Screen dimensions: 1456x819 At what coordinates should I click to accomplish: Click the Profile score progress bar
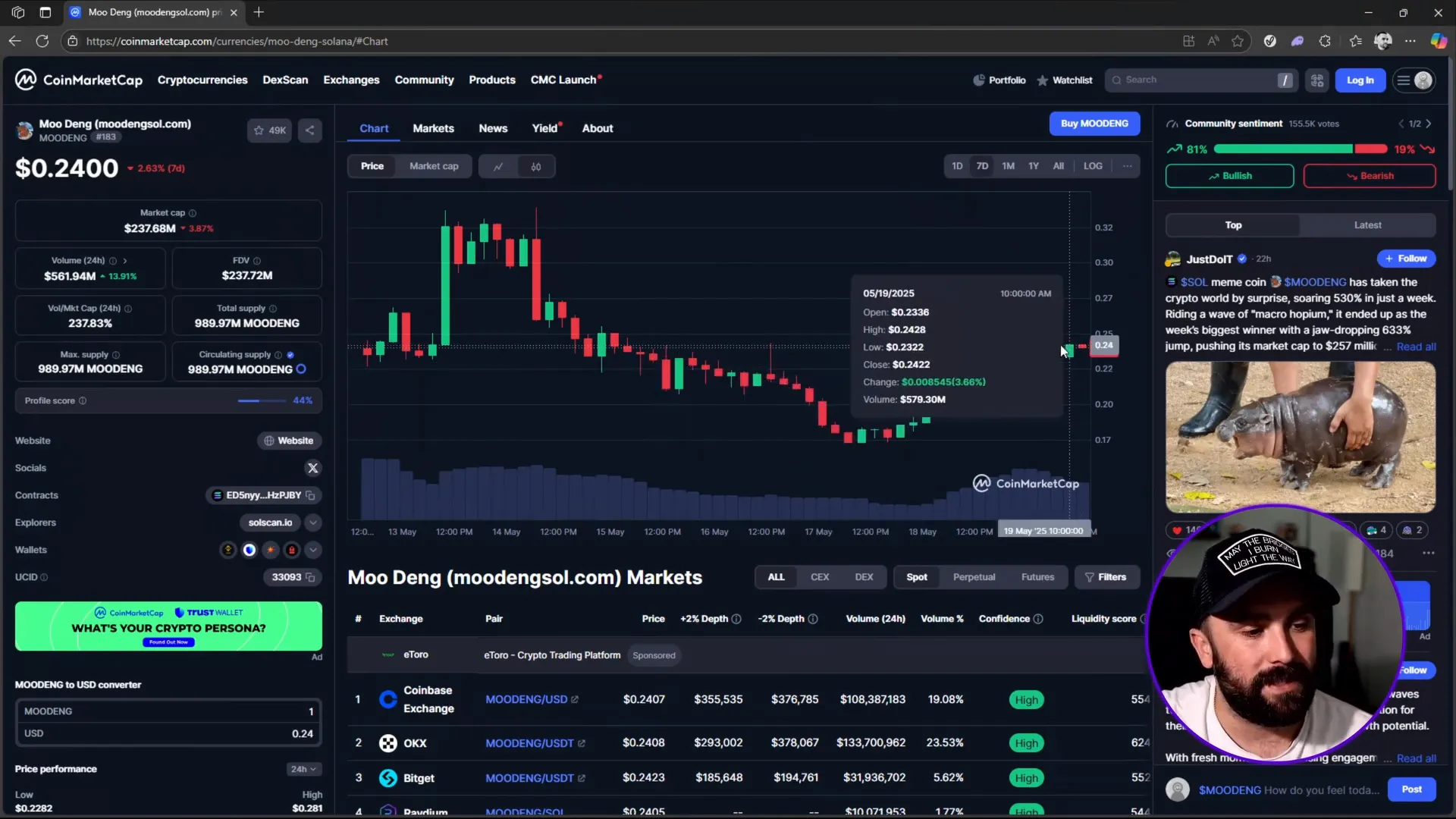tap(262, 400)
